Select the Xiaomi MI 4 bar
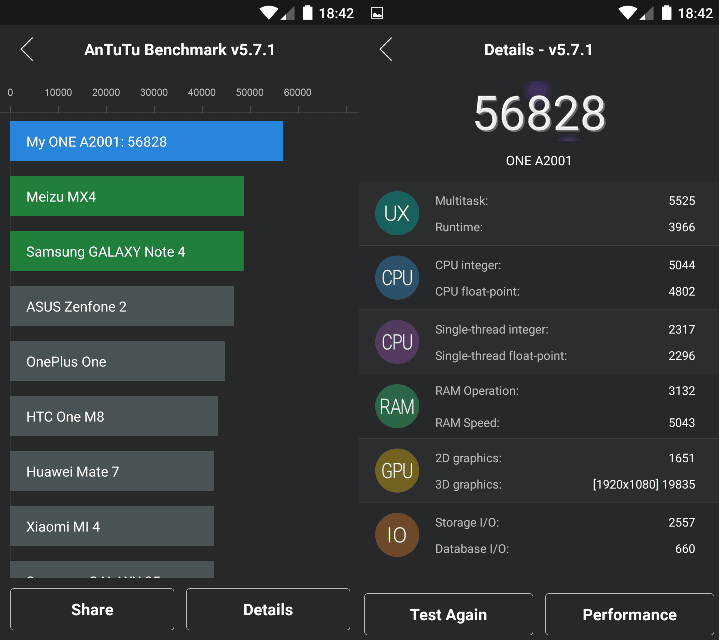The height and width of the screenshot is (640, 722). (112, 526)
